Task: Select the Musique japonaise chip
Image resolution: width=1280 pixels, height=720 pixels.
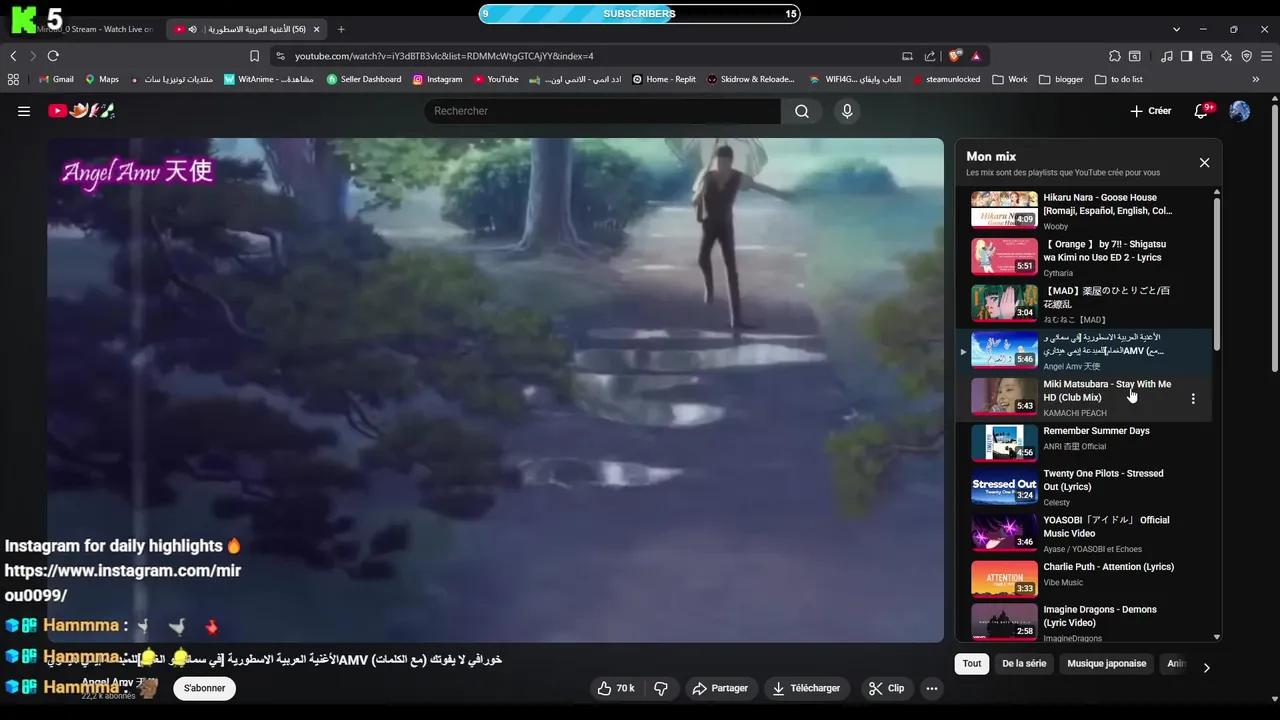Action: coord(1107,663)
